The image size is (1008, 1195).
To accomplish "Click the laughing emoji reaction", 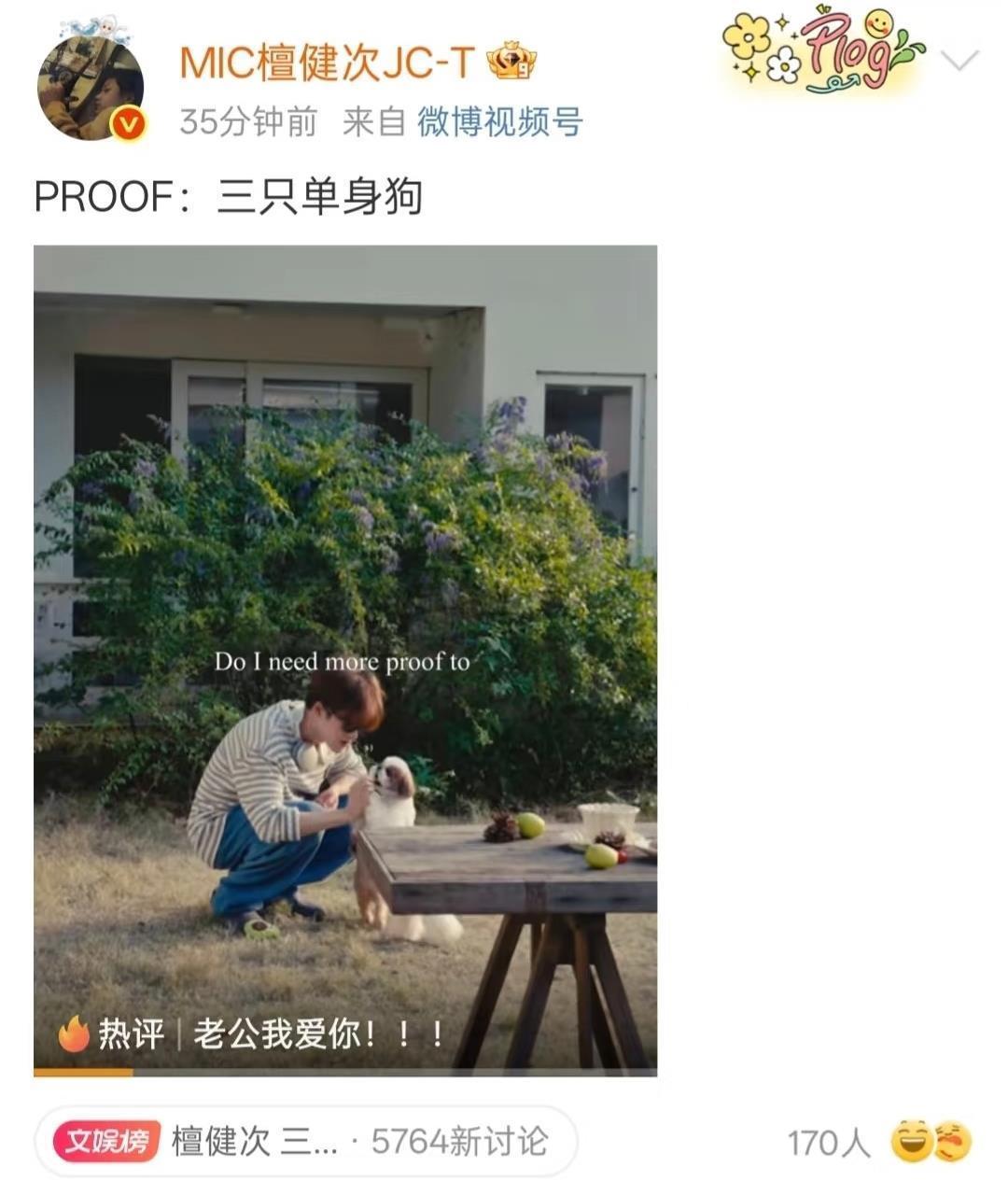I will (912, 1142).
